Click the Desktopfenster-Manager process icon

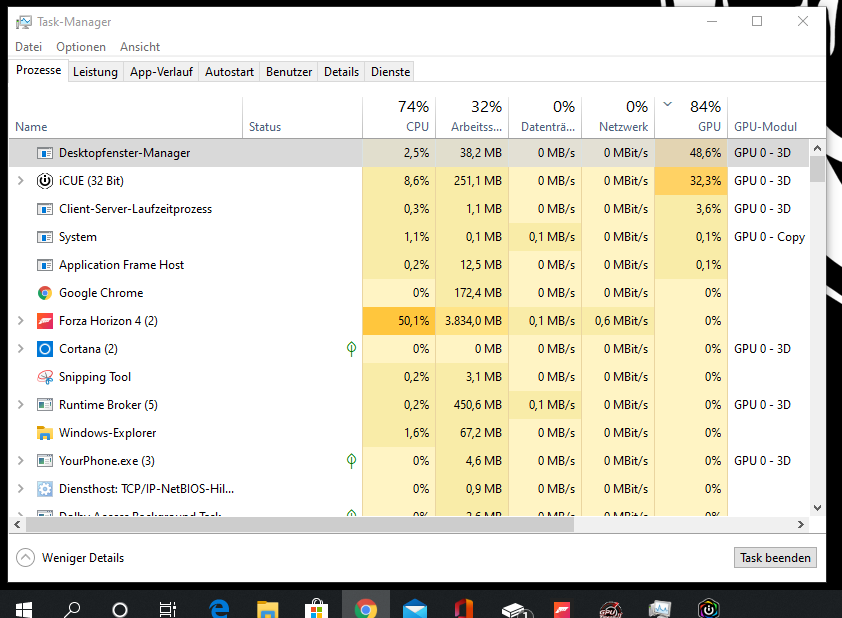(45, 153)
